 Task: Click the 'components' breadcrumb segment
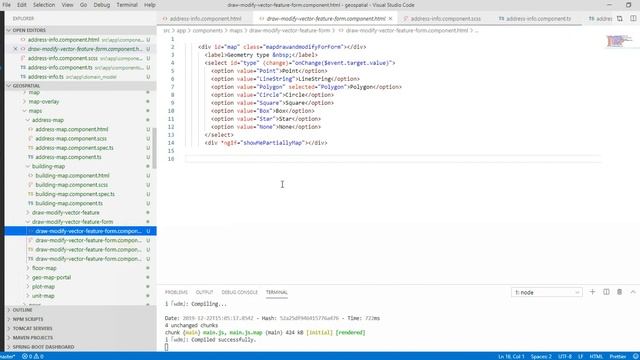tap(207, 31)
